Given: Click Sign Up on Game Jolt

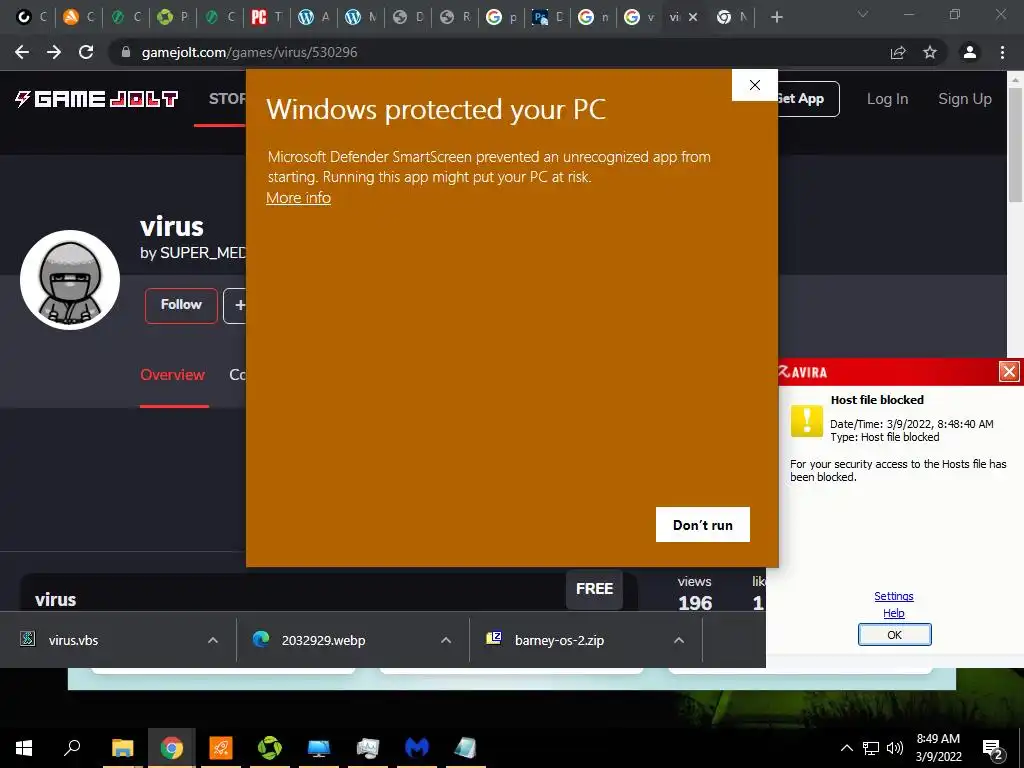Looking at the screenshot, I should [965, 99].
